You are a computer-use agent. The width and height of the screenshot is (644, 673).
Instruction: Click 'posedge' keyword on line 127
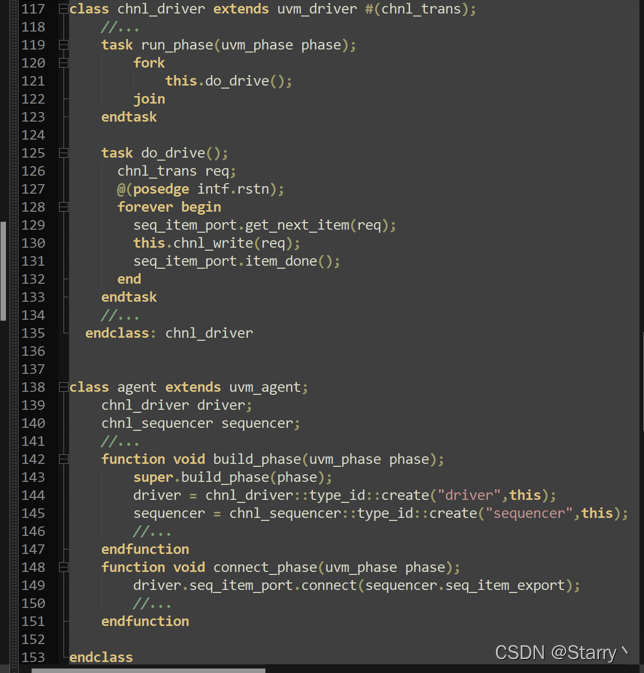click(161, 189)
